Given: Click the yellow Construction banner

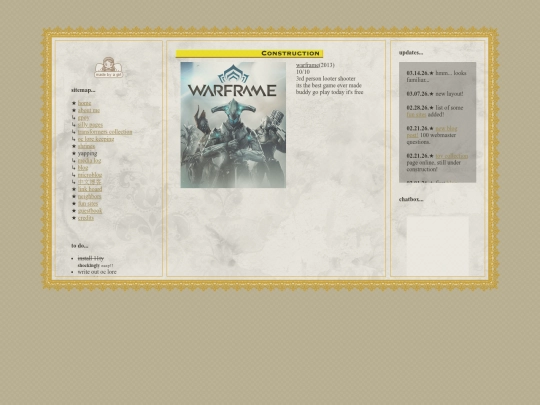Looking at the screenshot, I should (249, 53).
